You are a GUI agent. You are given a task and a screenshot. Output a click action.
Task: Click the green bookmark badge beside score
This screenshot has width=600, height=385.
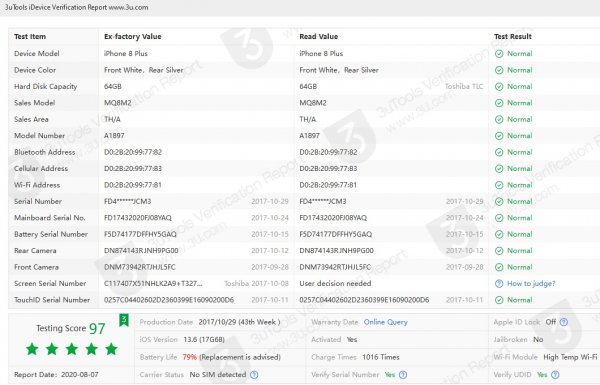(124, 320)
